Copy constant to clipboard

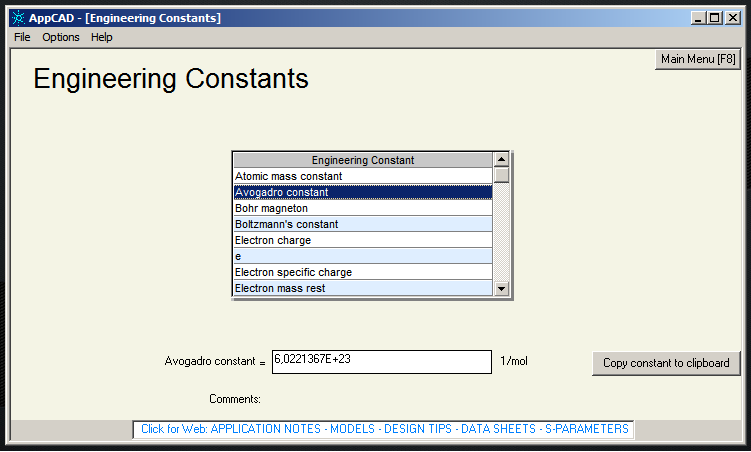tap(666, 363)
